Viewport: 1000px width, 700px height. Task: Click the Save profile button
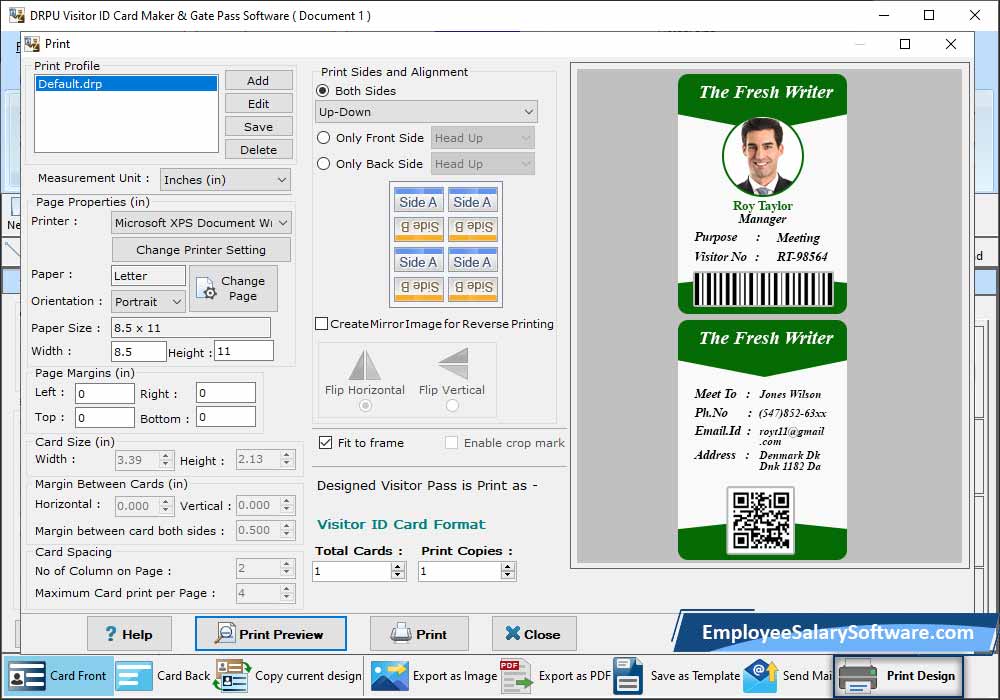tap(258, 126)
